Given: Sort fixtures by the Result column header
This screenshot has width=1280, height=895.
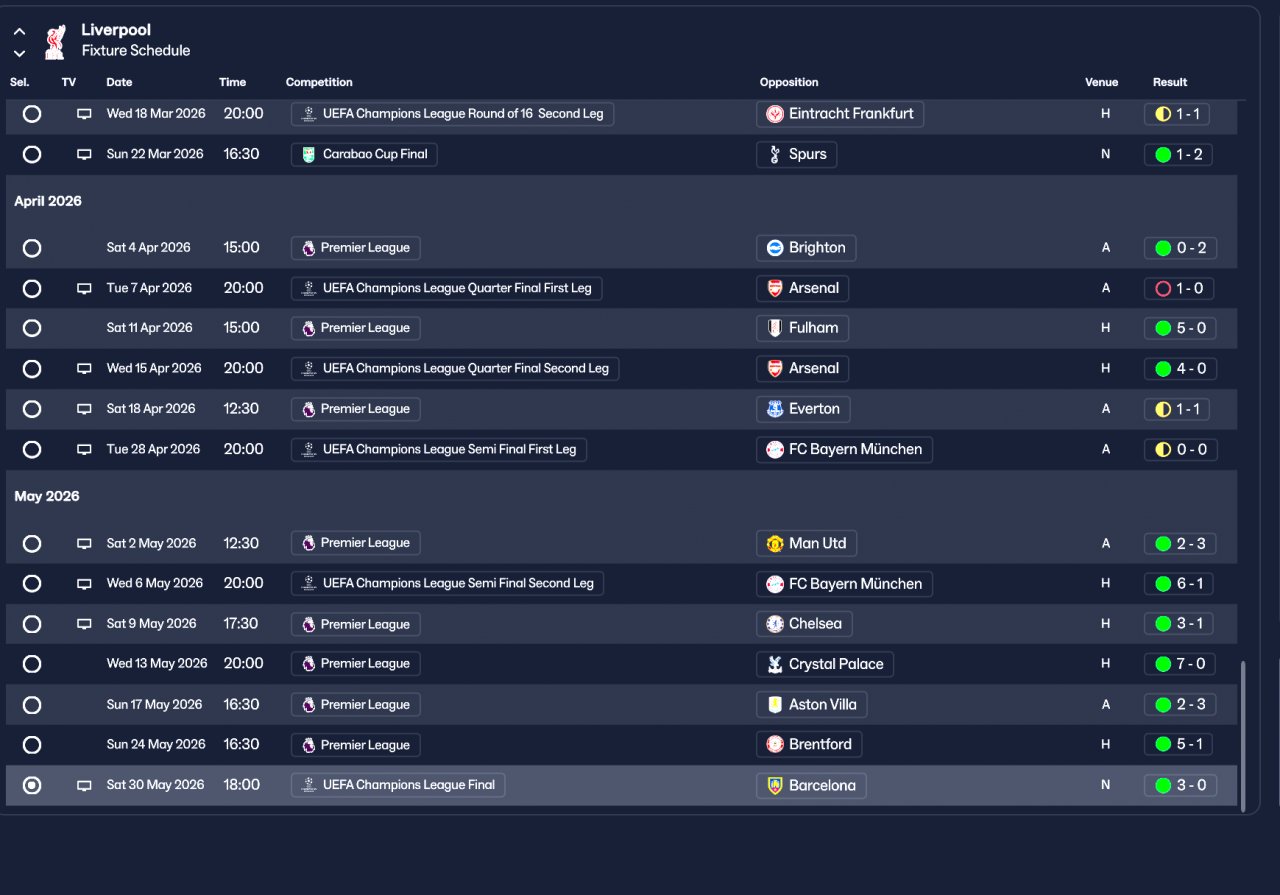Looking at the screenshot, I should pyautogui.click(x=1170, y=82).
